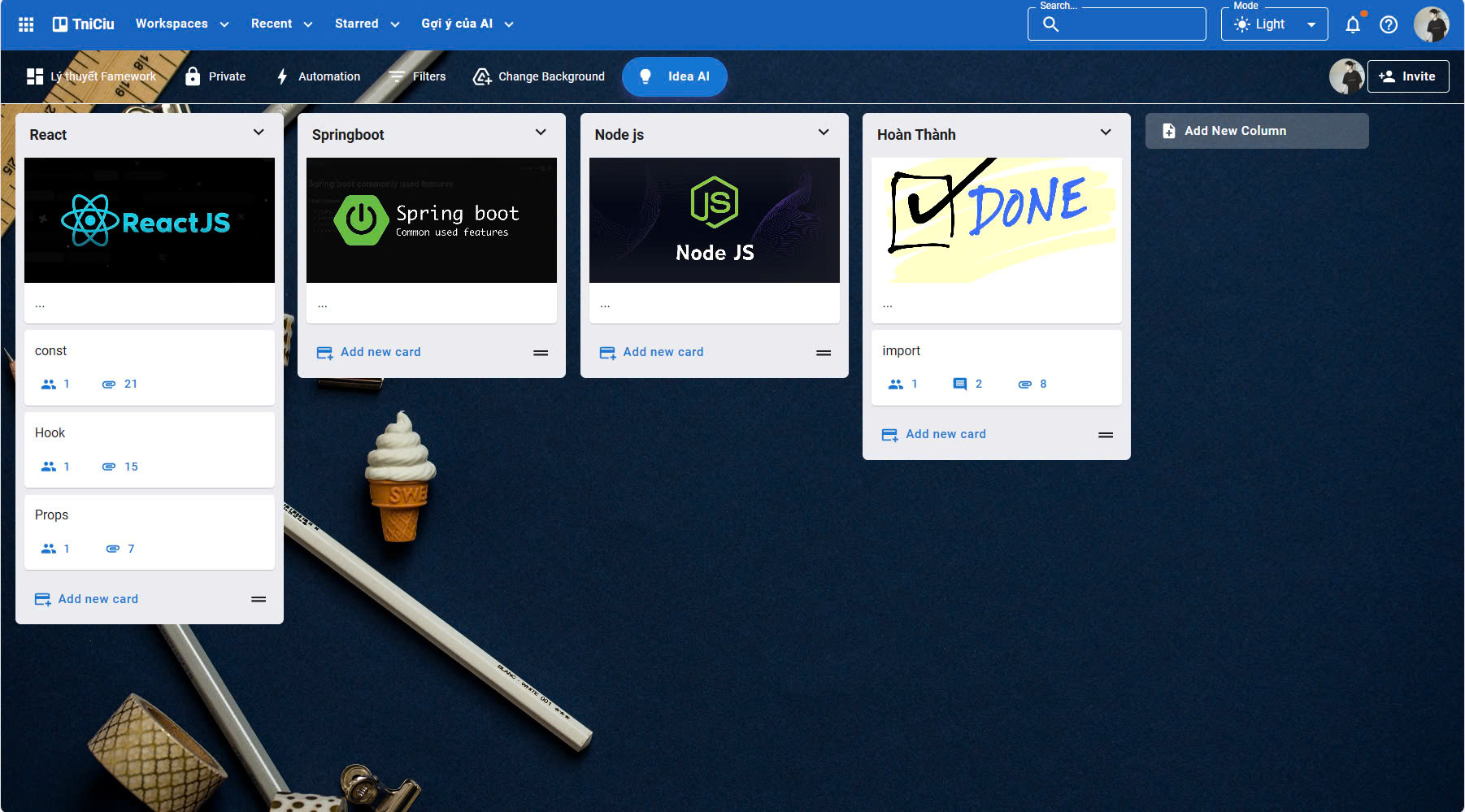The image size is (1465, 812).
Task: Add new card in React column
Action: 86,599
